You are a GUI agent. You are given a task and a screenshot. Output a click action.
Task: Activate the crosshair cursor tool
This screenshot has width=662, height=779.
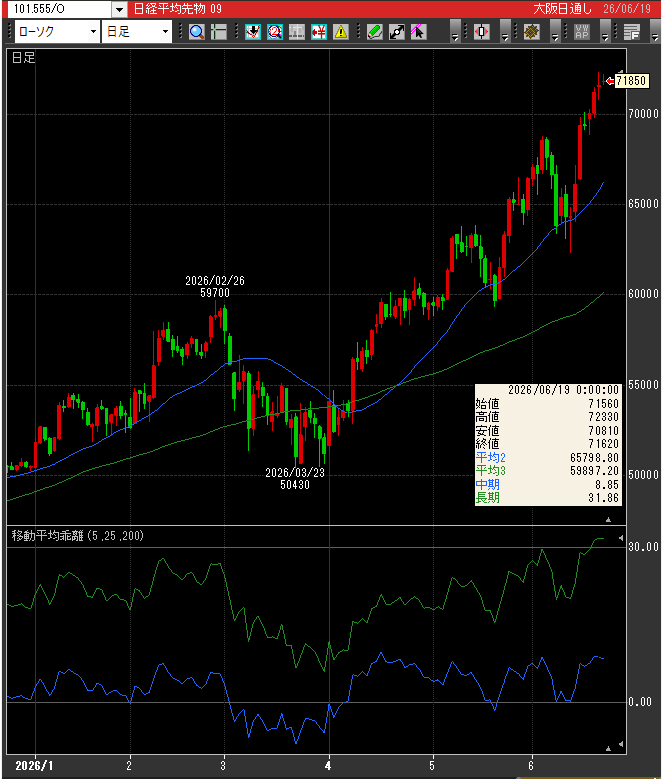[x=219, y=32]
